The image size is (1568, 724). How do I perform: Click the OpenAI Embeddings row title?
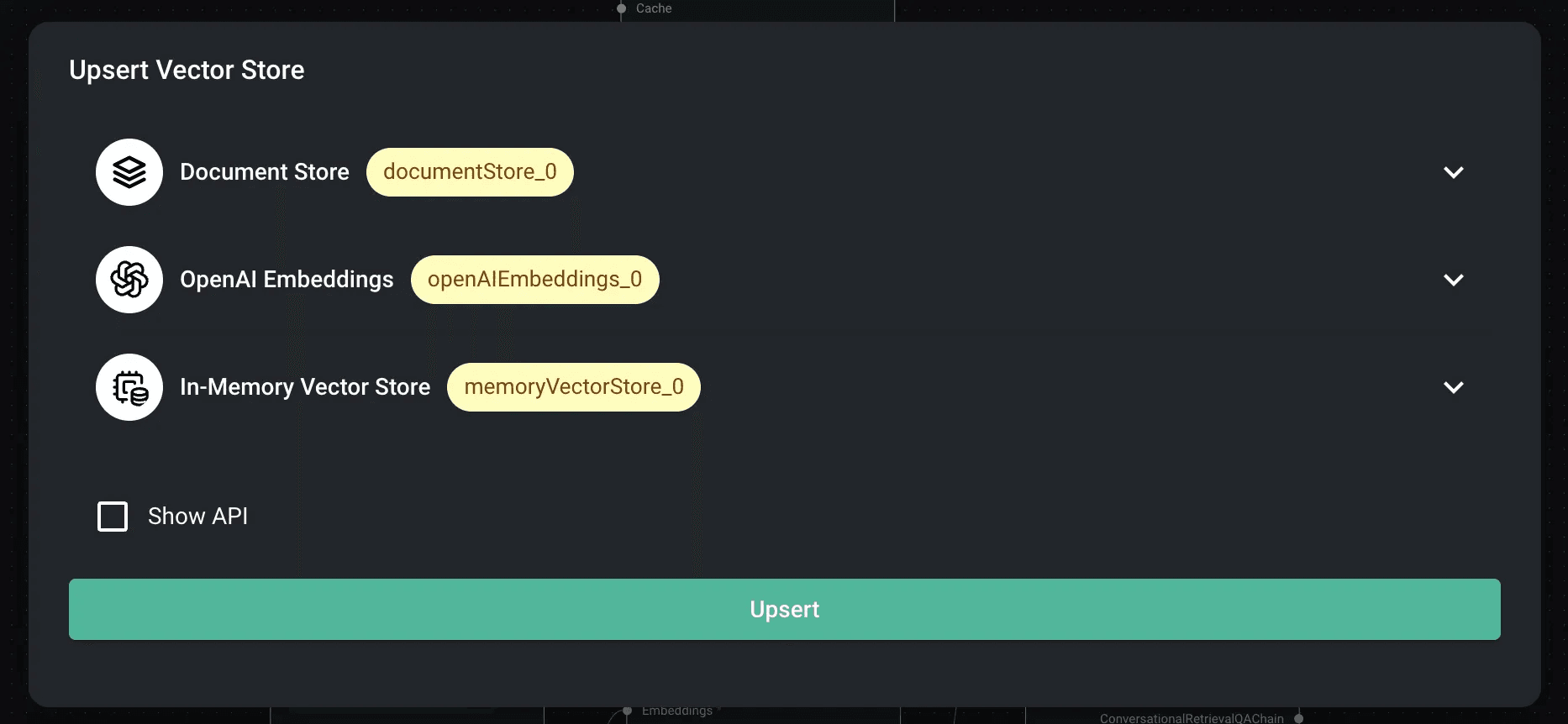287,280
